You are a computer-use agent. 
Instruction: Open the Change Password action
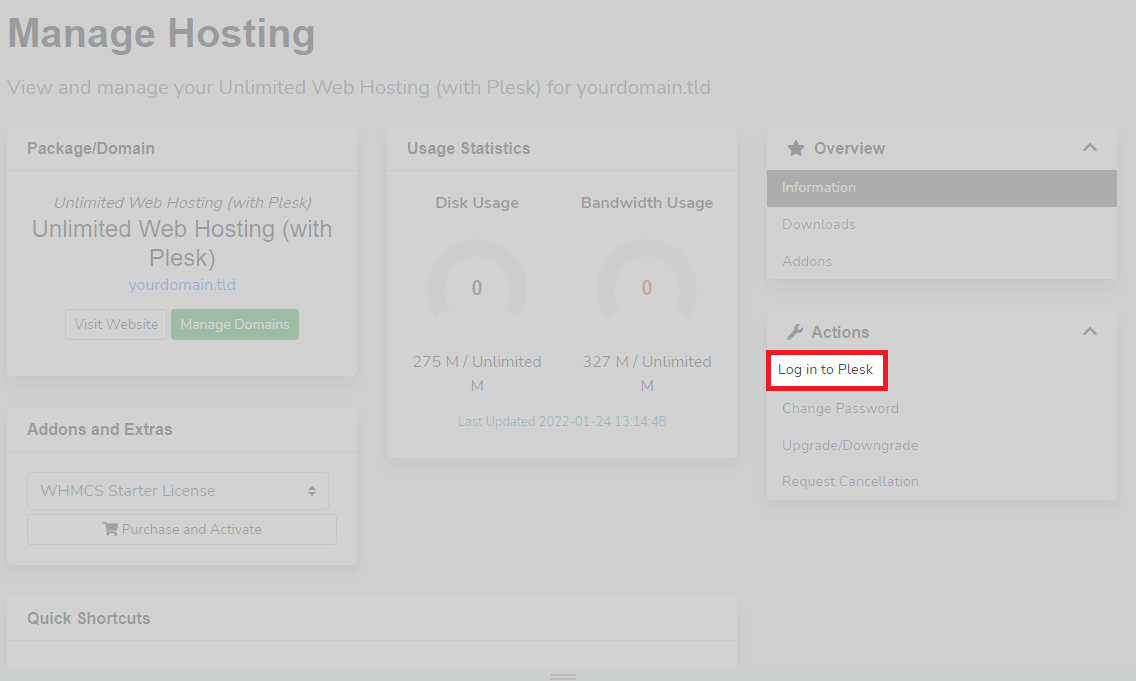click(x=840, y=408)
